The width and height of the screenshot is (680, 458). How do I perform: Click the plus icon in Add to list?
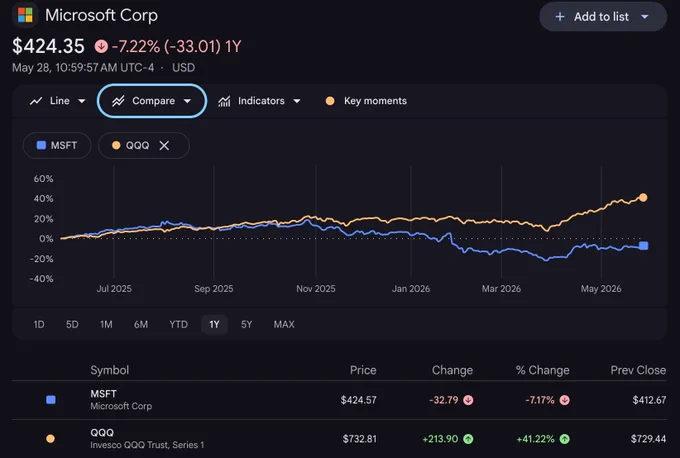pos(560,16)
